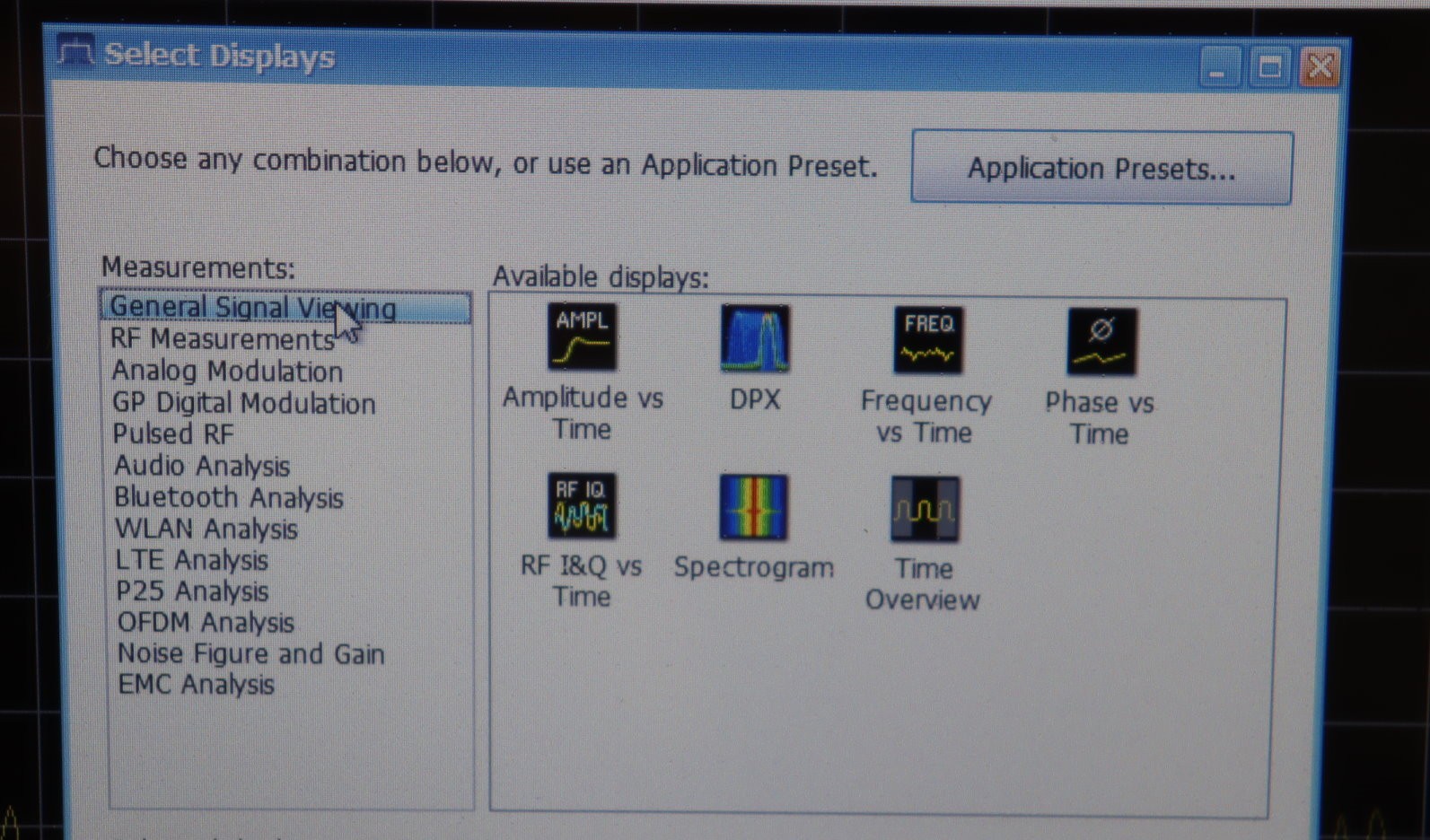Choose OFDM Analysis measurements
The width and height of the screenshot is (1430, 840).
pyautogui.click(x=206, y=623)
